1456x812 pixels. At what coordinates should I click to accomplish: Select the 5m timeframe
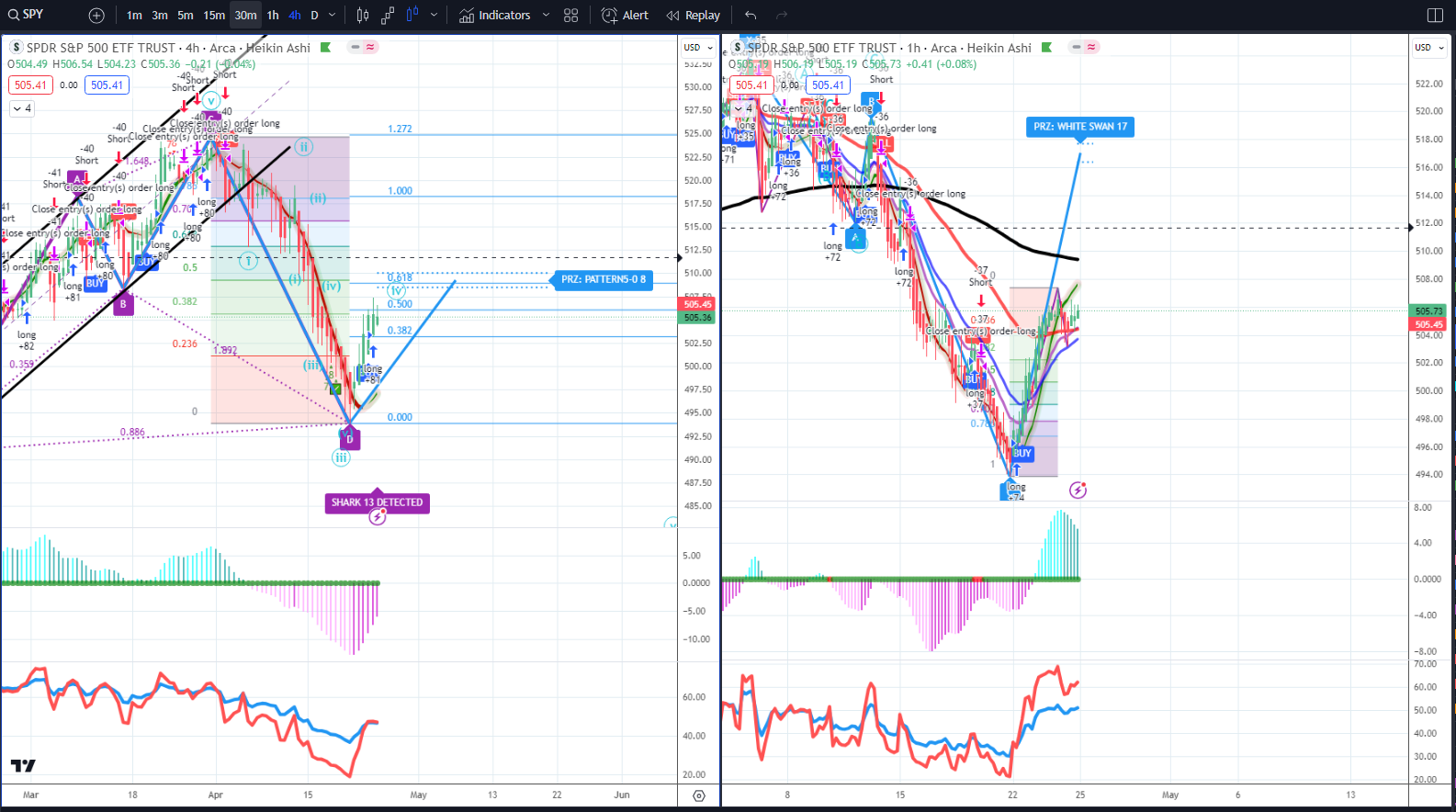tap(186, 15)
